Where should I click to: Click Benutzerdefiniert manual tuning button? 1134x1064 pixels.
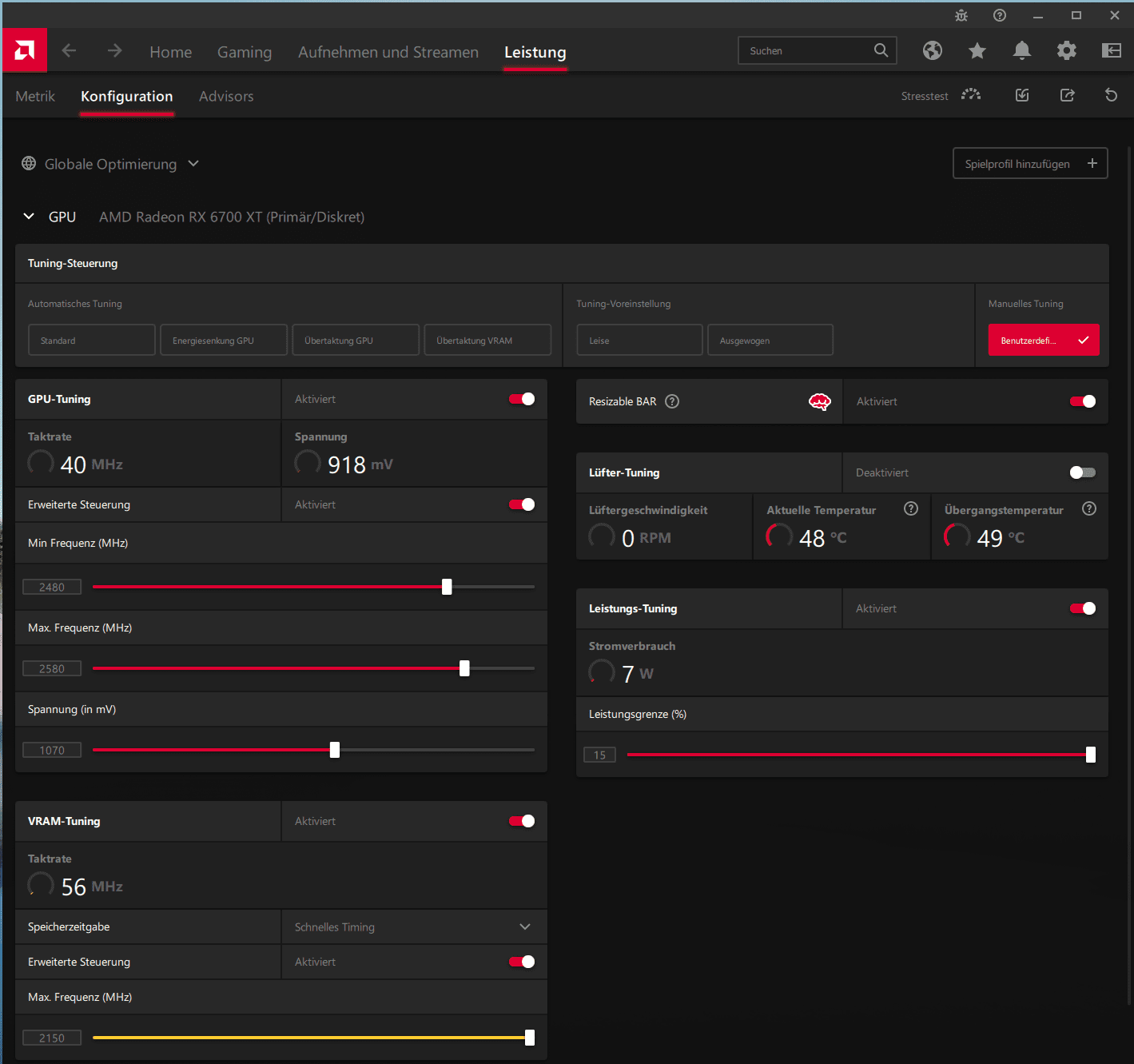coord(1044,340)
